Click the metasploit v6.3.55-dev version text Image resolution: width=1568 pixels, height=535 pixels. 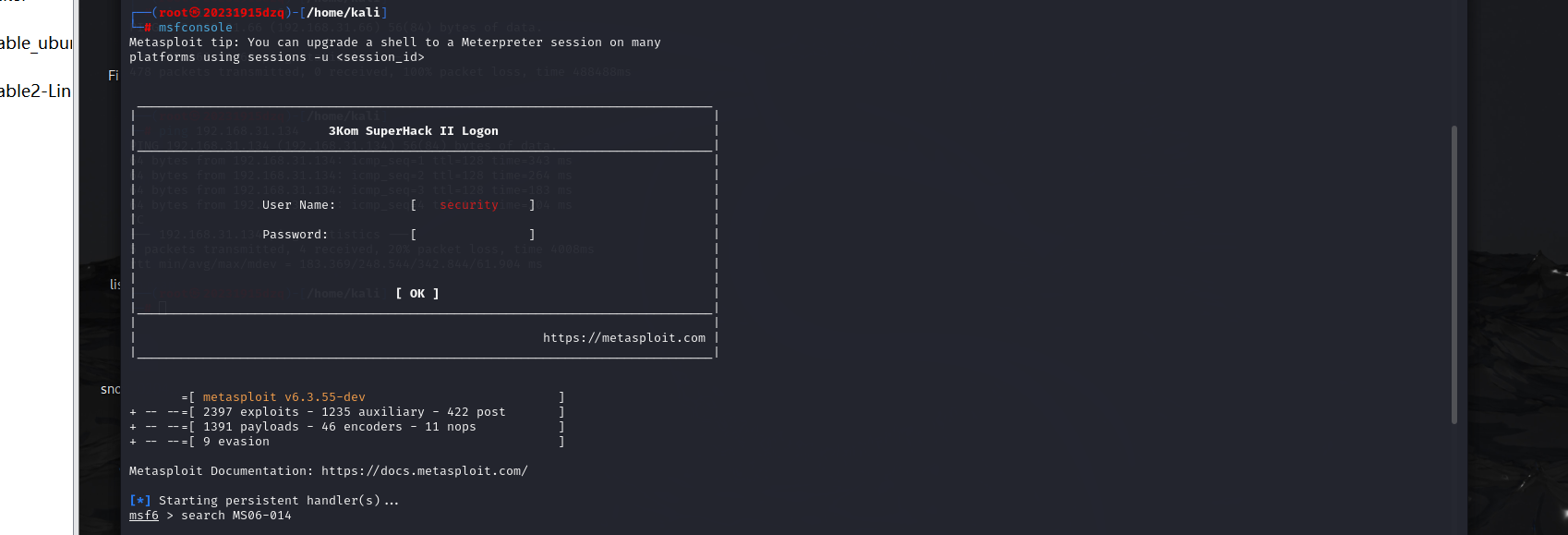pyautogui.click(x=283, y=397)
